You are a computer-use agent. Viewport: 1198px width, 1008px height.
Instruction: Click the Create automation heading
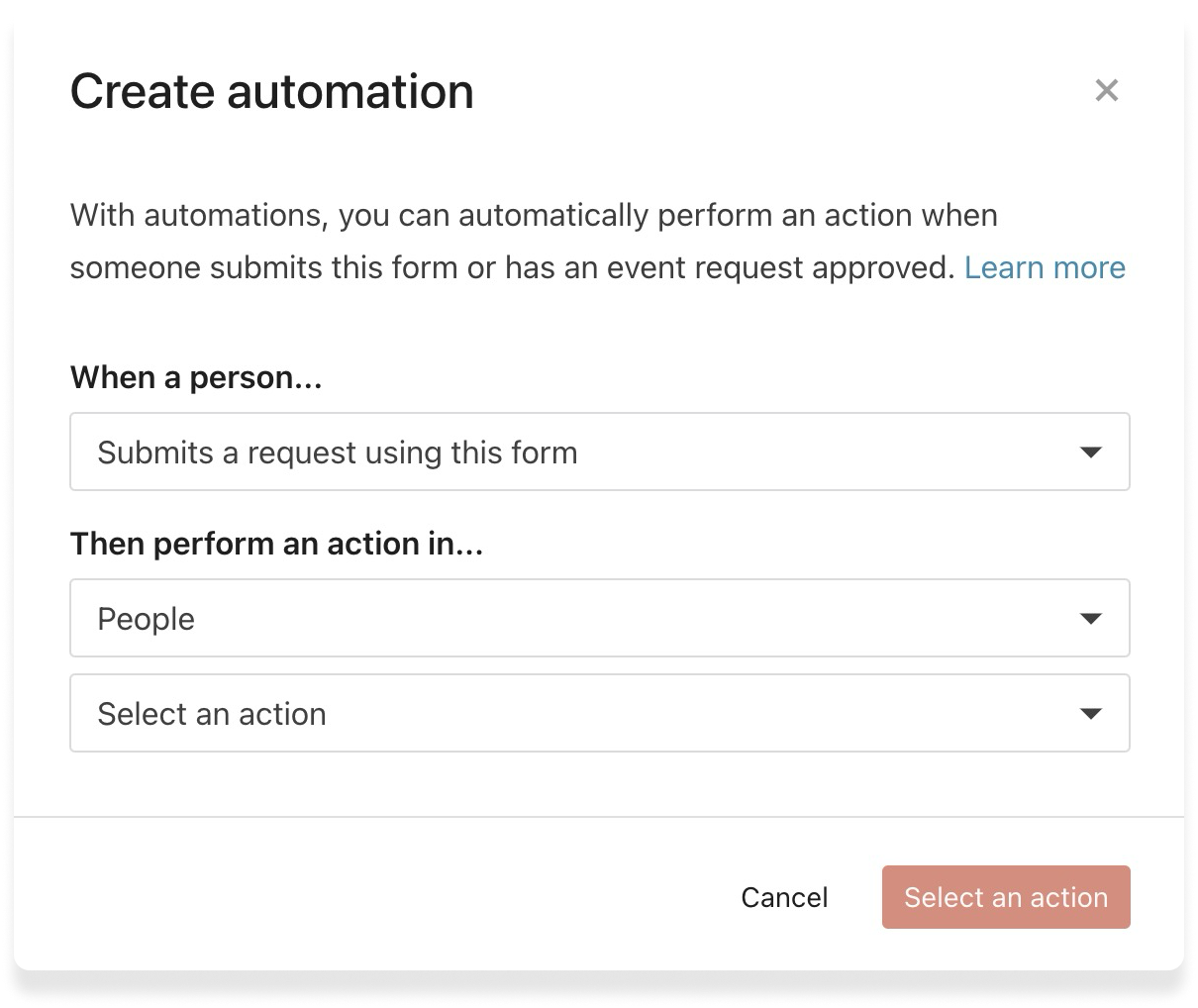point(271,90)
